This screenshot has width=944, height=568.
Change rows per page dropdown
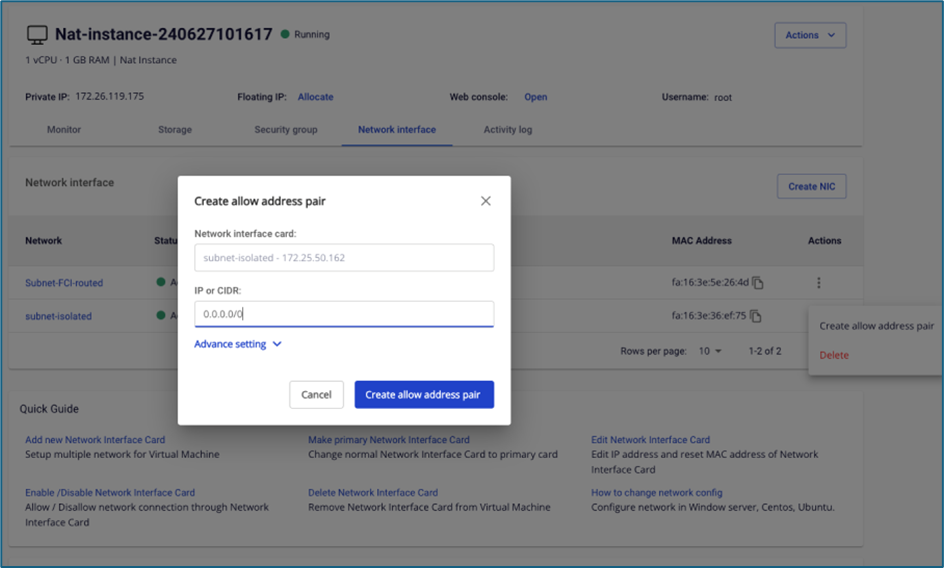[710, 352]
